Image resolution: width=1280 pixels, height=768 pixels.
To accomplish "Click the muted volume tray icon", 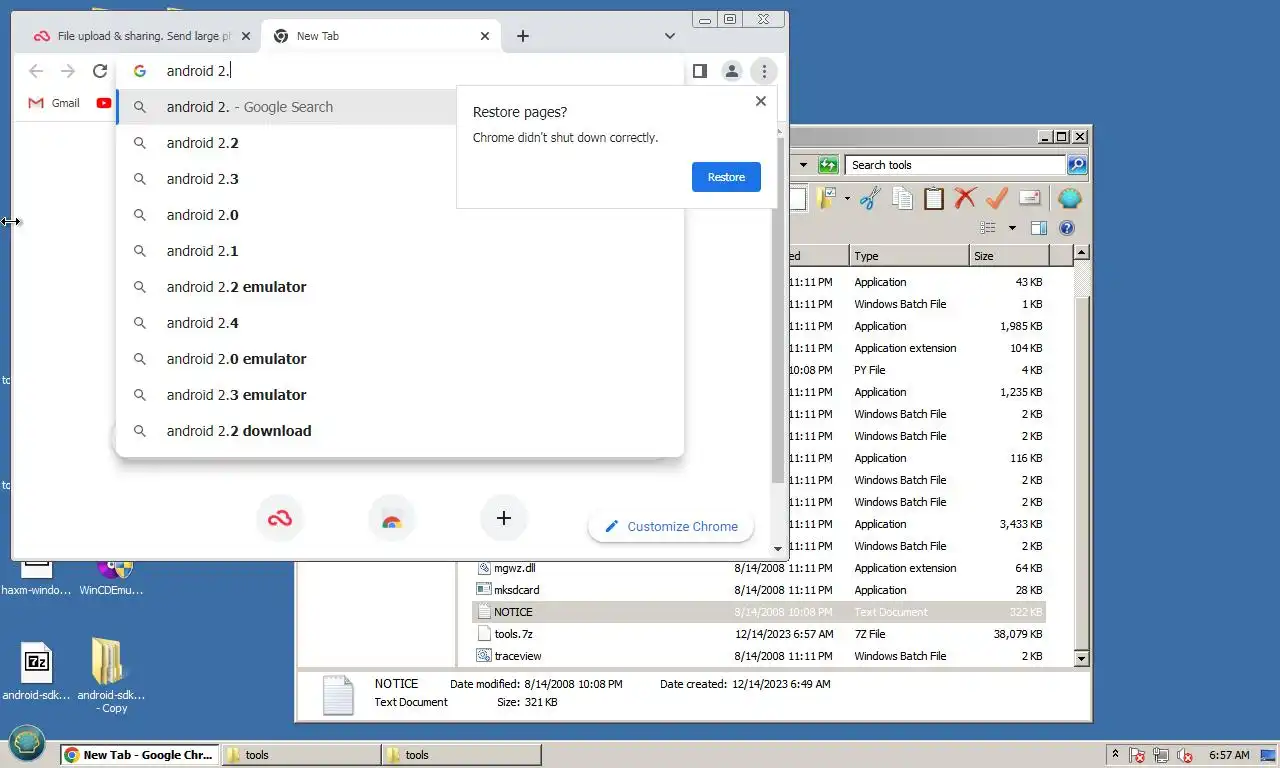I will pyautogui.click(x=1185, y=755).
